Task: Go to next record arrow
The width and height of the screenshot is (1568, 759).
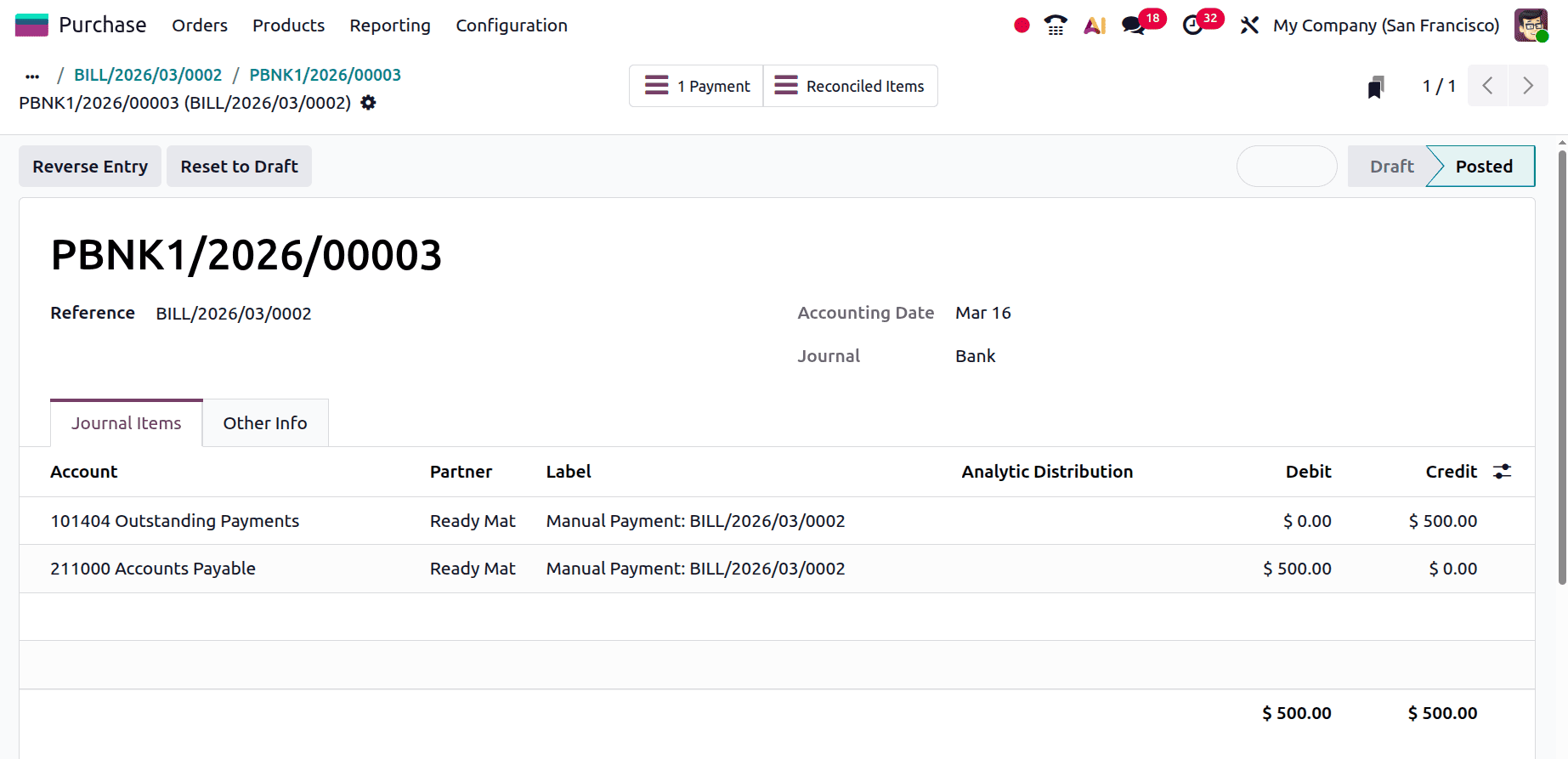Action: click(1528, 86)
